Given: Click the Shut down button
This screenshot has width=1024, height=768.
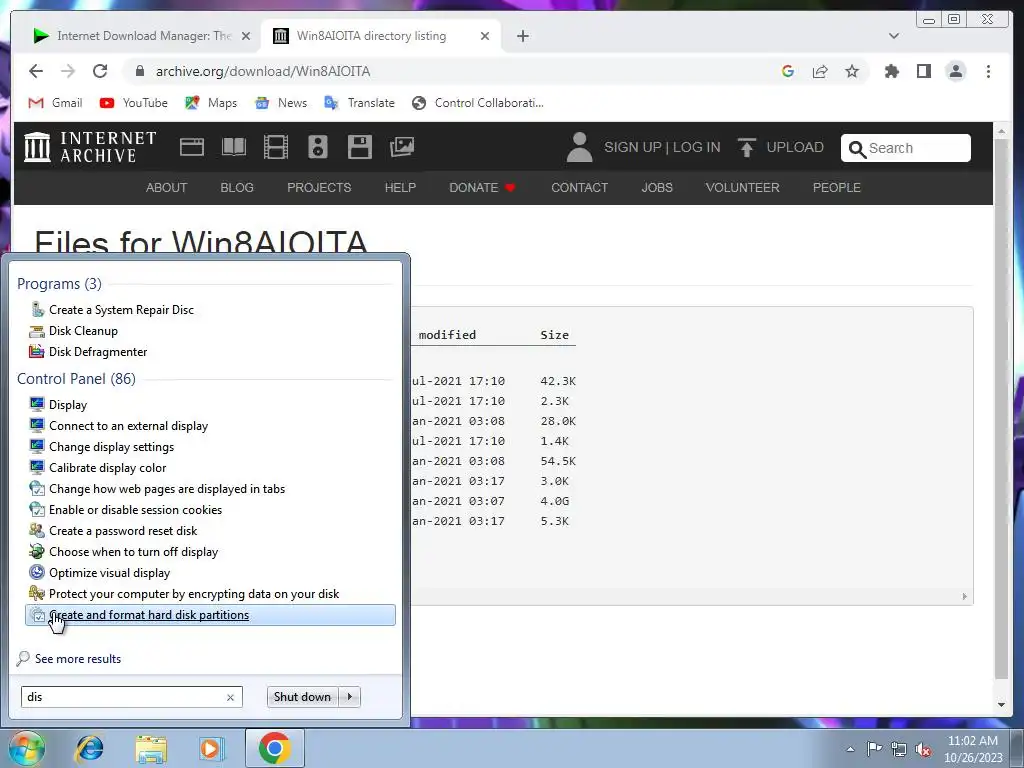Looking at the screenshot, I should point(303,697).
